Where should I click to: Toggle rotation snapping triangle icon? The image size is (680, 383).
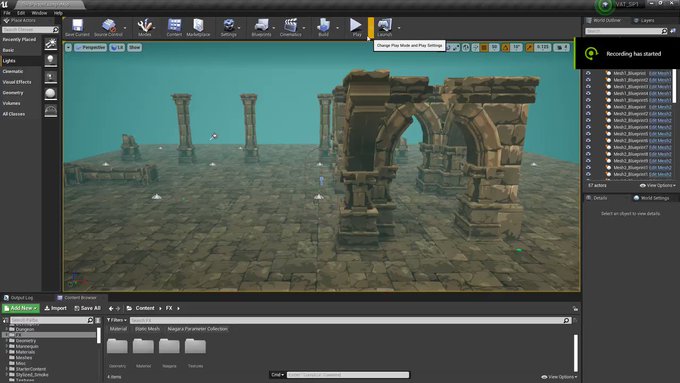(x=505, y=47)
